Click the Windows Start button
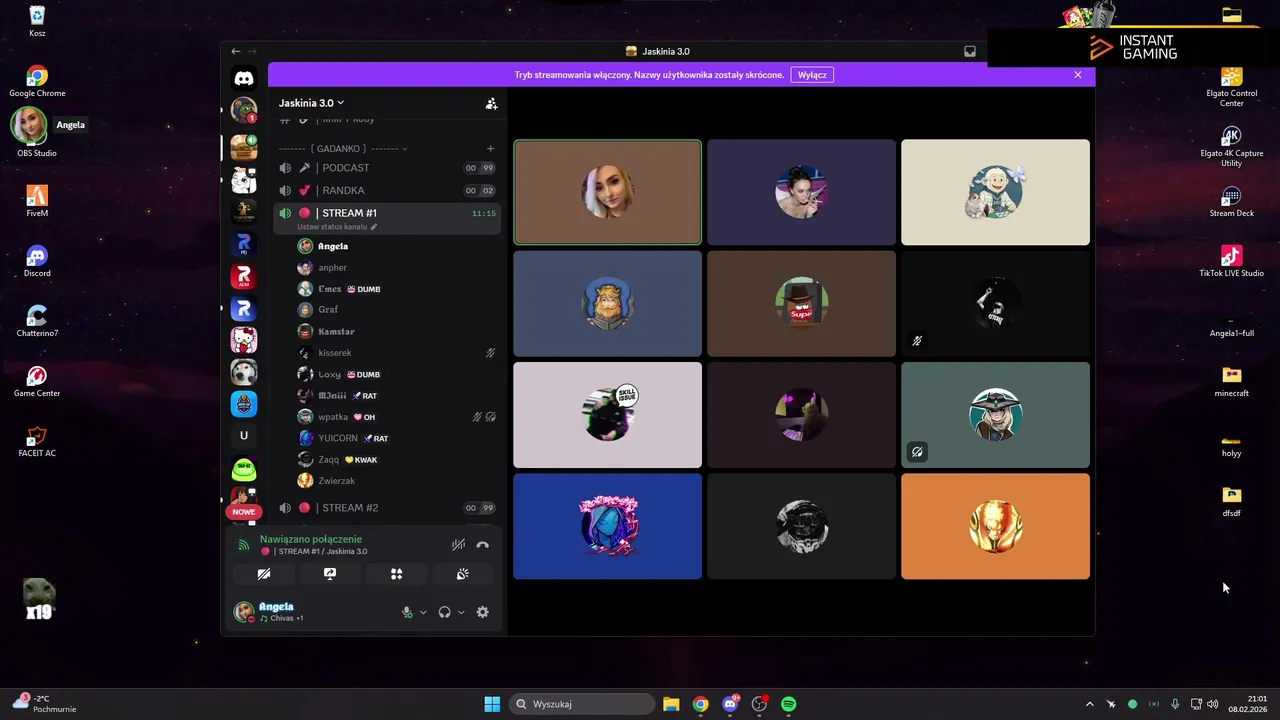1280x720 pixels. point(492,704)
